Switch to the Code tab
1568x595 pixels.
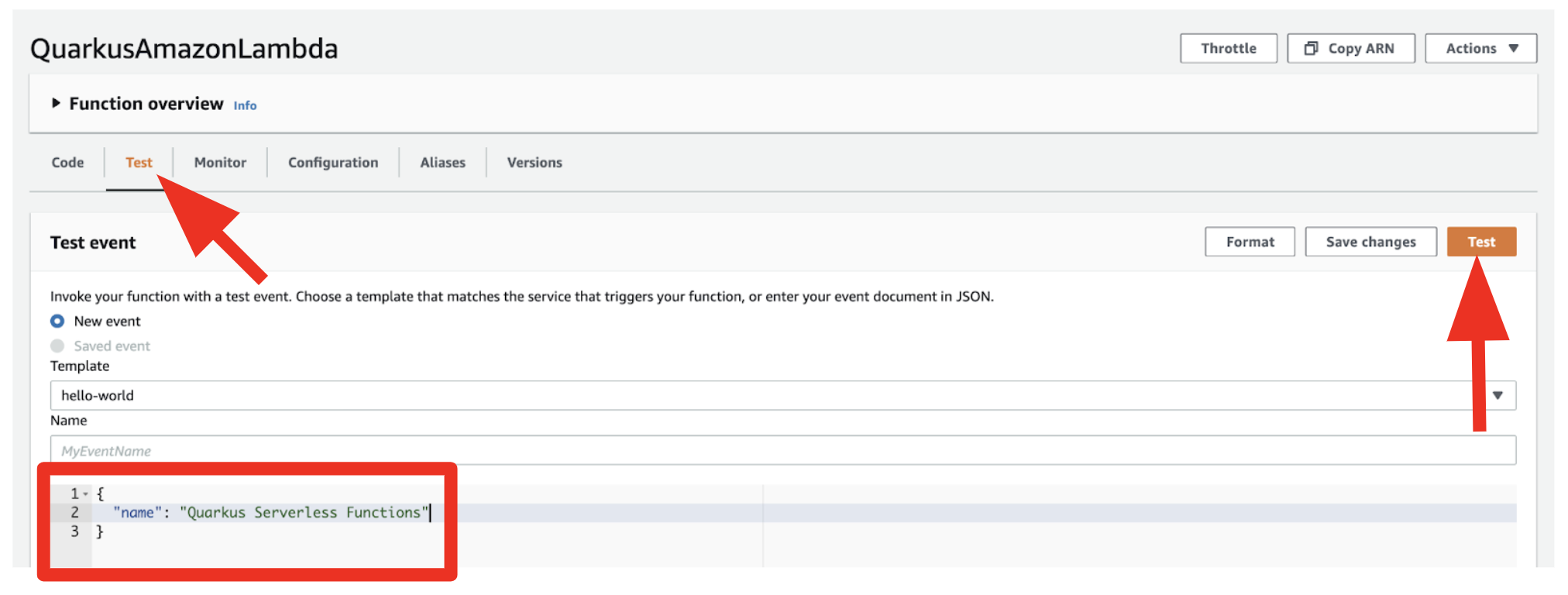coord(67,163)
